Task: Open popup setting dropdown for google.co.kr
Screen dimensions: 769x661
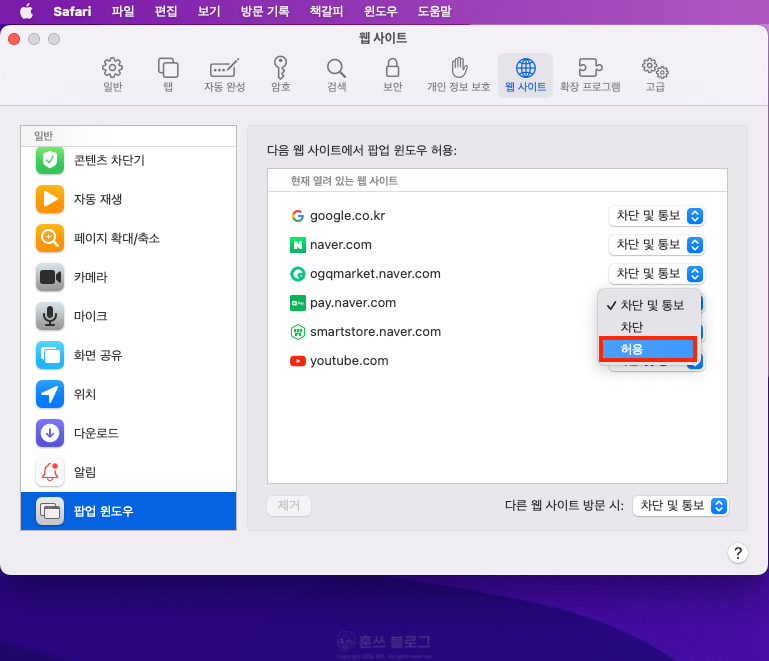Action: tap(656, 216)
